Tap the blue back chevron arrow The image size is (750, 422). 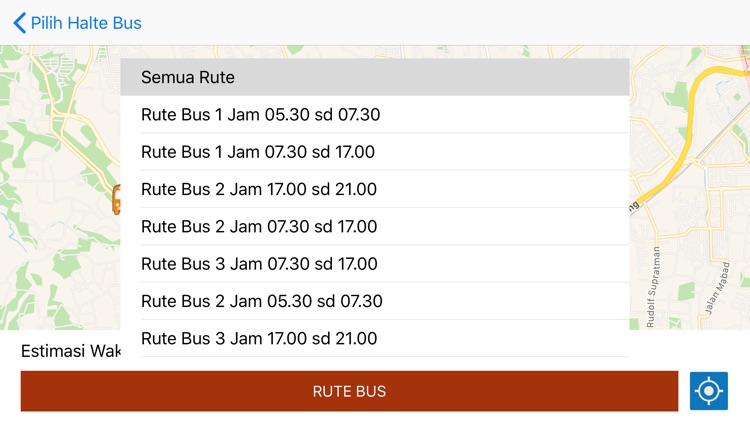tap(19, 22)
